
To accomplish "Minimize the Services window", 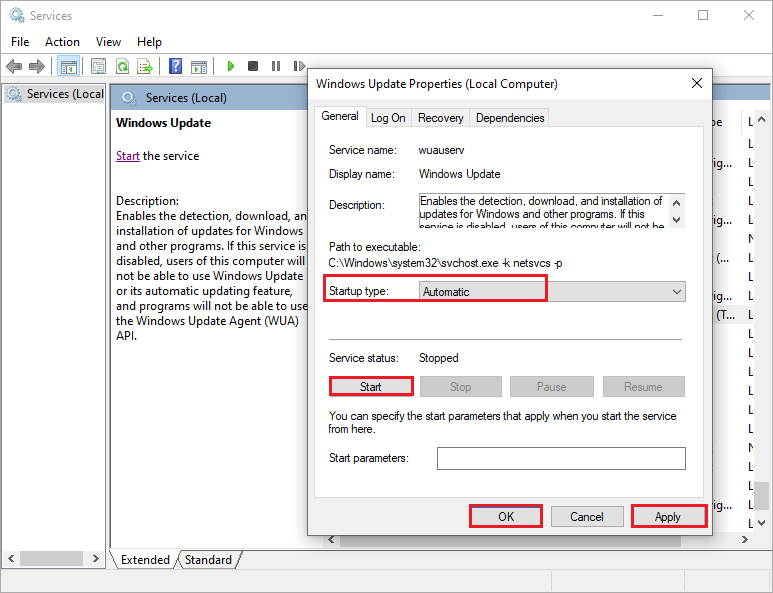I will pos(658,15).
